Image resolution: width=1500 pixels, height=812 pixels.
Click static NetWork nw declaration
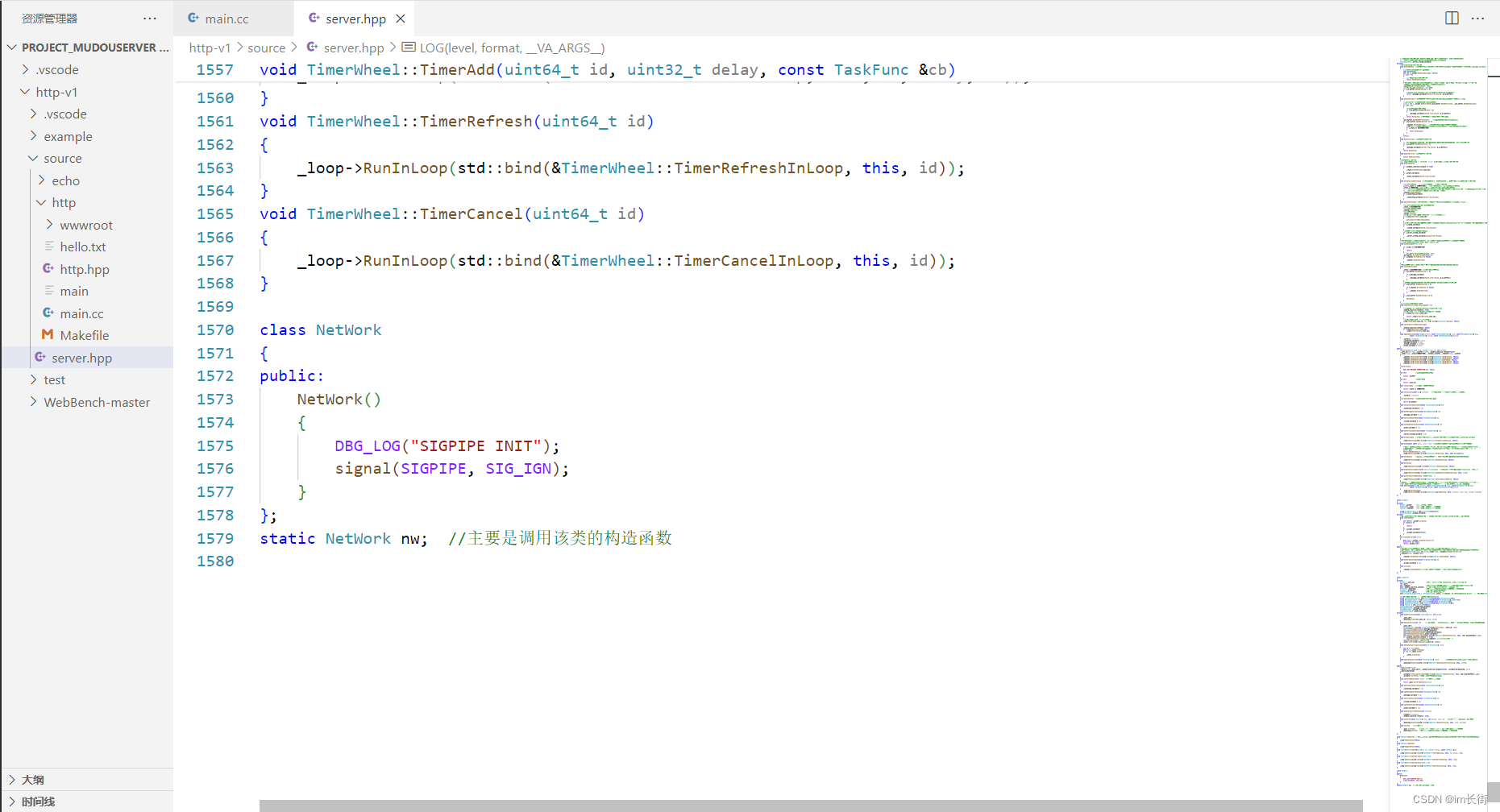coord(343,538)
